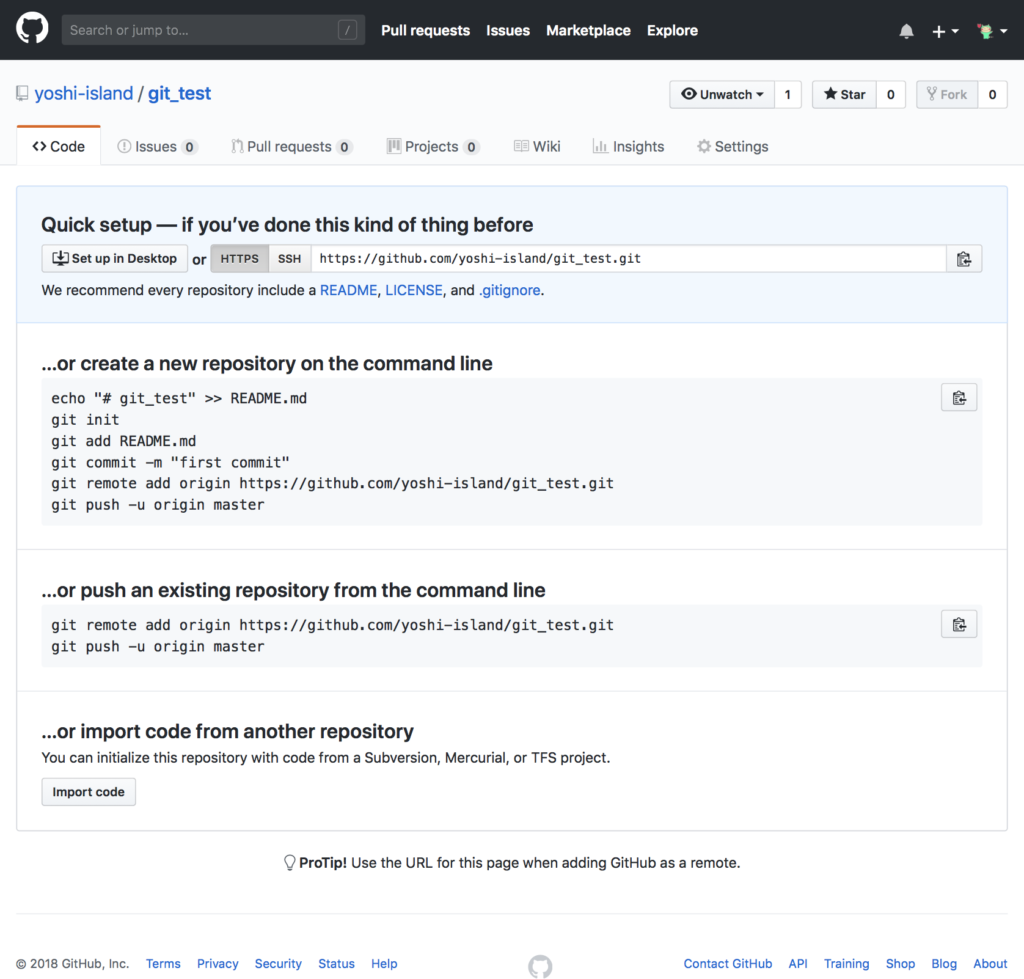1024x979 pixels.
Task: Switch to the repository Issues tab
Action: click(157, 146)
